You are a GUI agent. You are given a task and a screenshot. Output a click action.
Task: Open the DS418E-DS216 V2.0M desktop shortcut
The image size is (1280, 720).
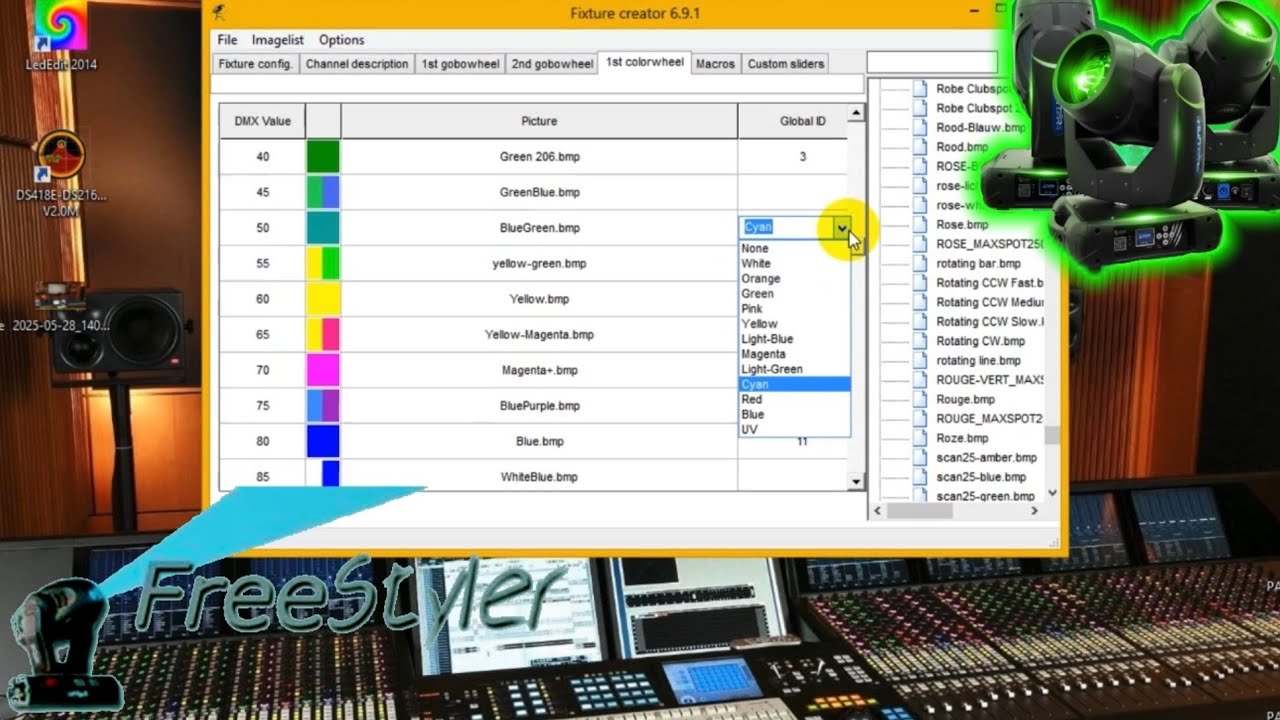(61, 174)
